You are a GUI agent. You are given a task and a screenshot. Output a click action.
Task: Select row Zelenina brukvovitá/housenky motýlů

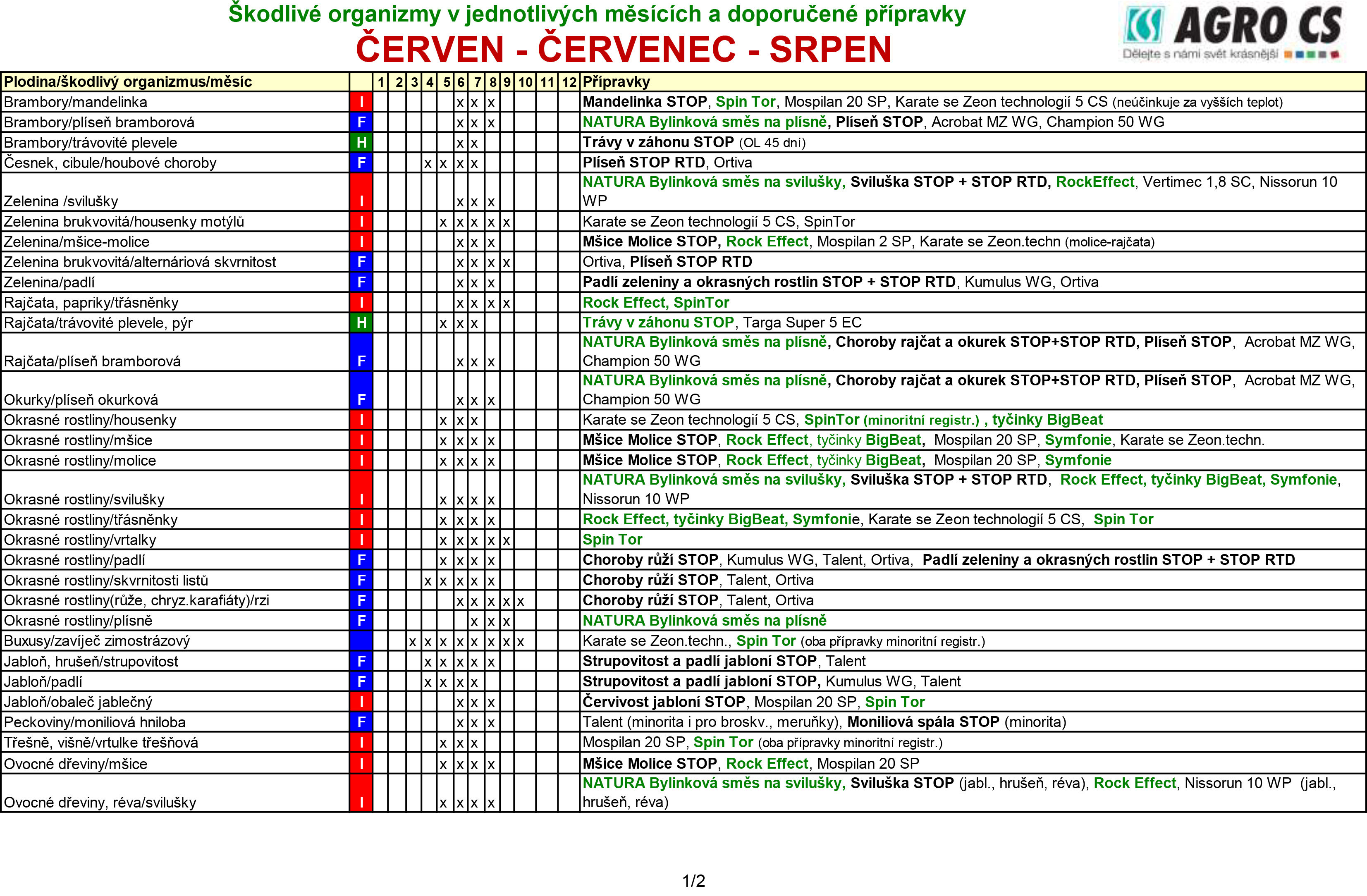coord(683,222)
